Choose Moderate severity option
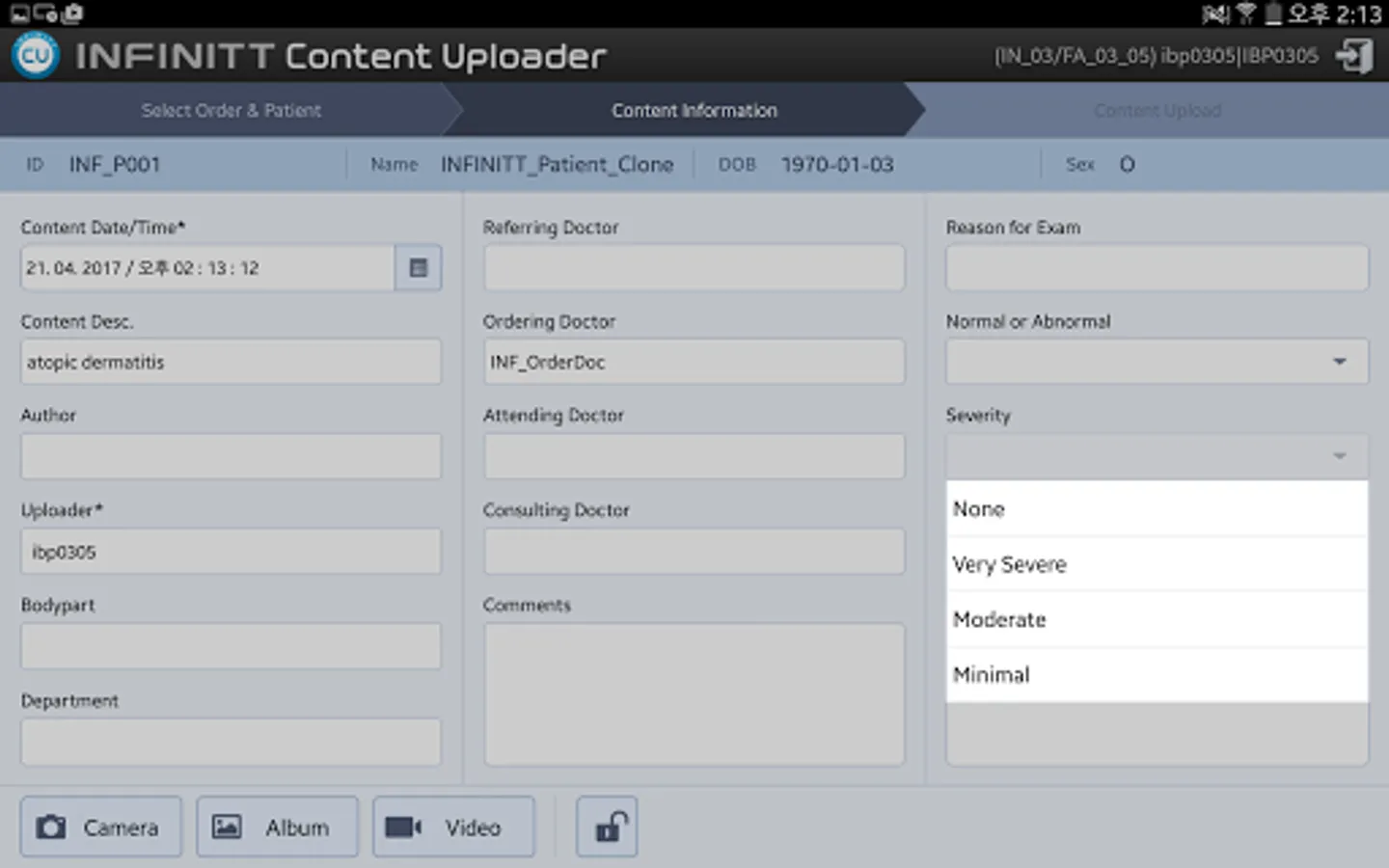The width and height of the screenshot is (1389, 868). pos(1157,619)
